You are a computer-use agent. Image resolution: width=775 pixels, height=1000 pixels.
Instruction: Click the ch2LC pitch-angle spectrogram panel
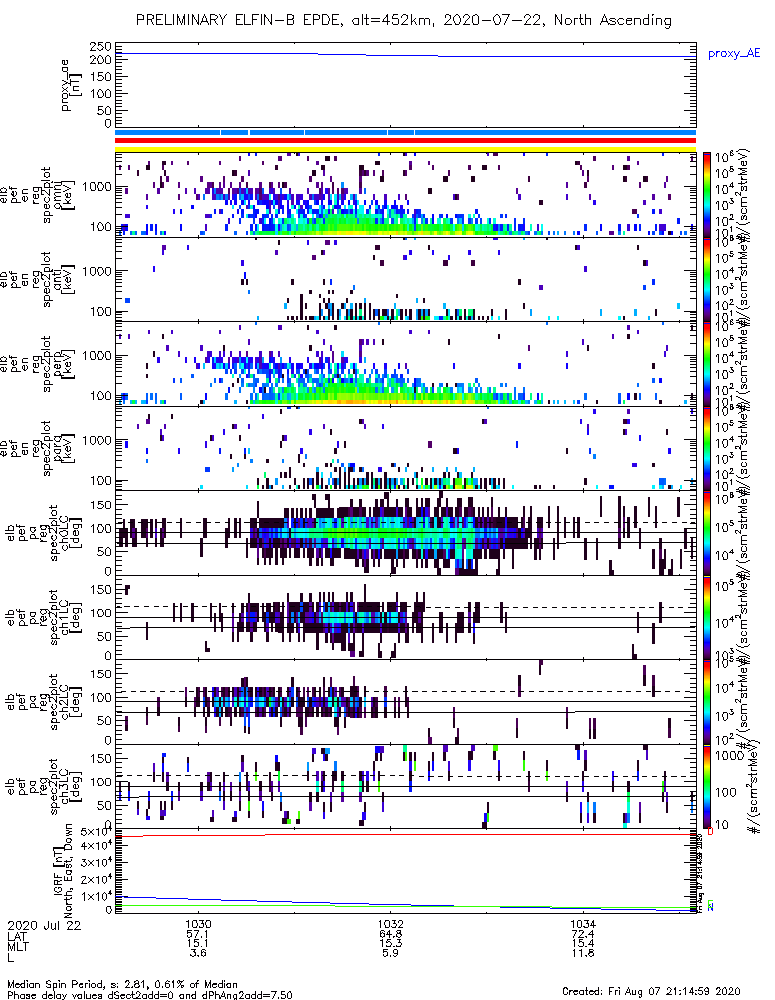tap(406, 702)
